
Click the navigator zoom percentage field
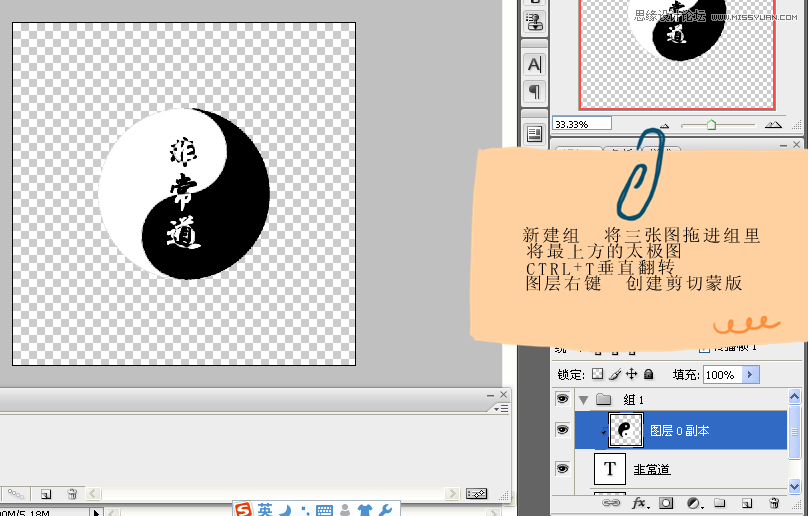tap(583, 124)
